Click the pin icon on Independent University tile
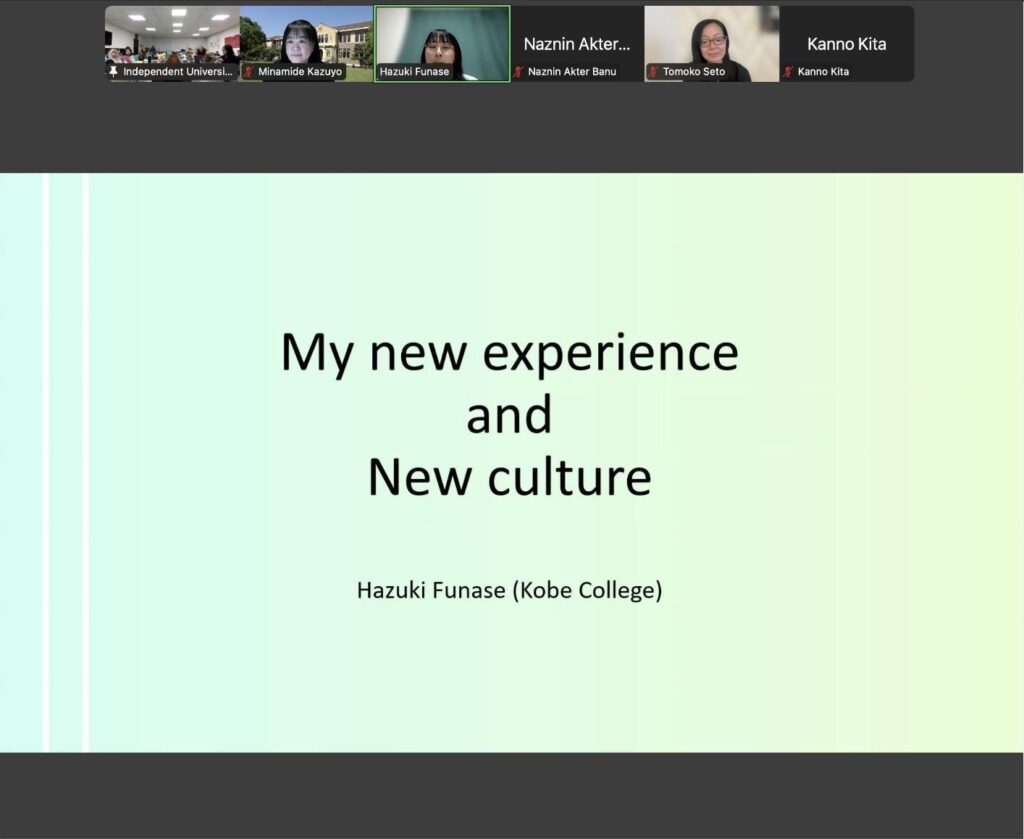 tap(114, 71)
